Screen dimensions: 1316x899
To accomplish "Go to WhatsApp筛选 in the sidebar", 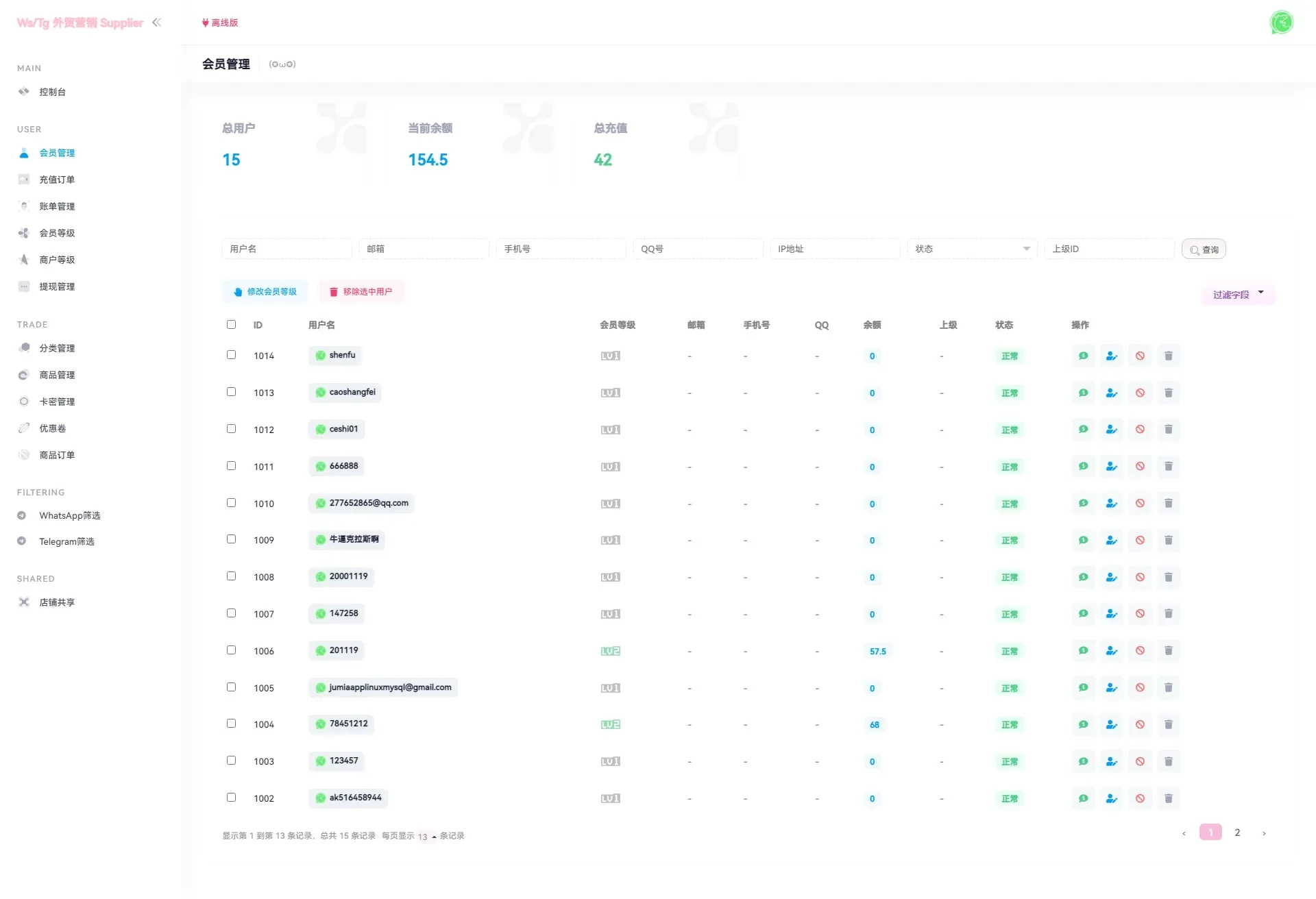I will point(69,515).
